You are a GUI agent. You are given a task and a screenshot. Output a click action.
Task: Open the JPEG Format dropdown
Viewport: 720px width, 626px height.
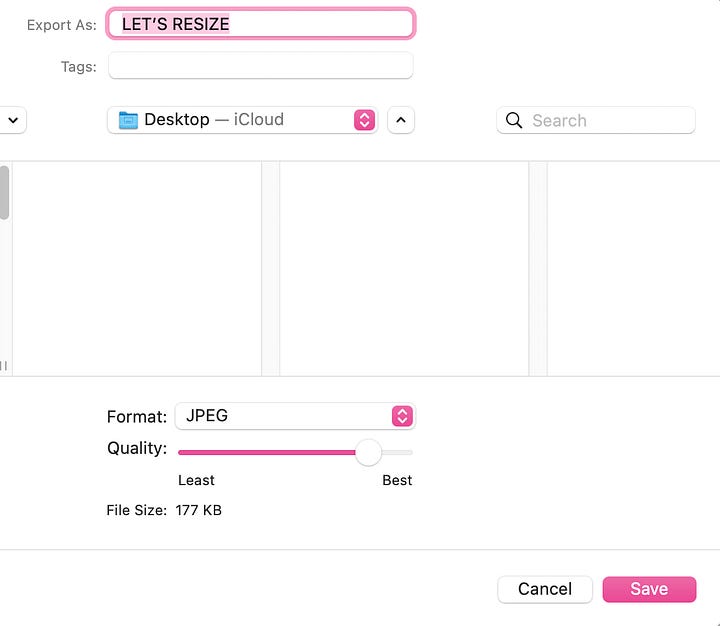click(295, 416)
